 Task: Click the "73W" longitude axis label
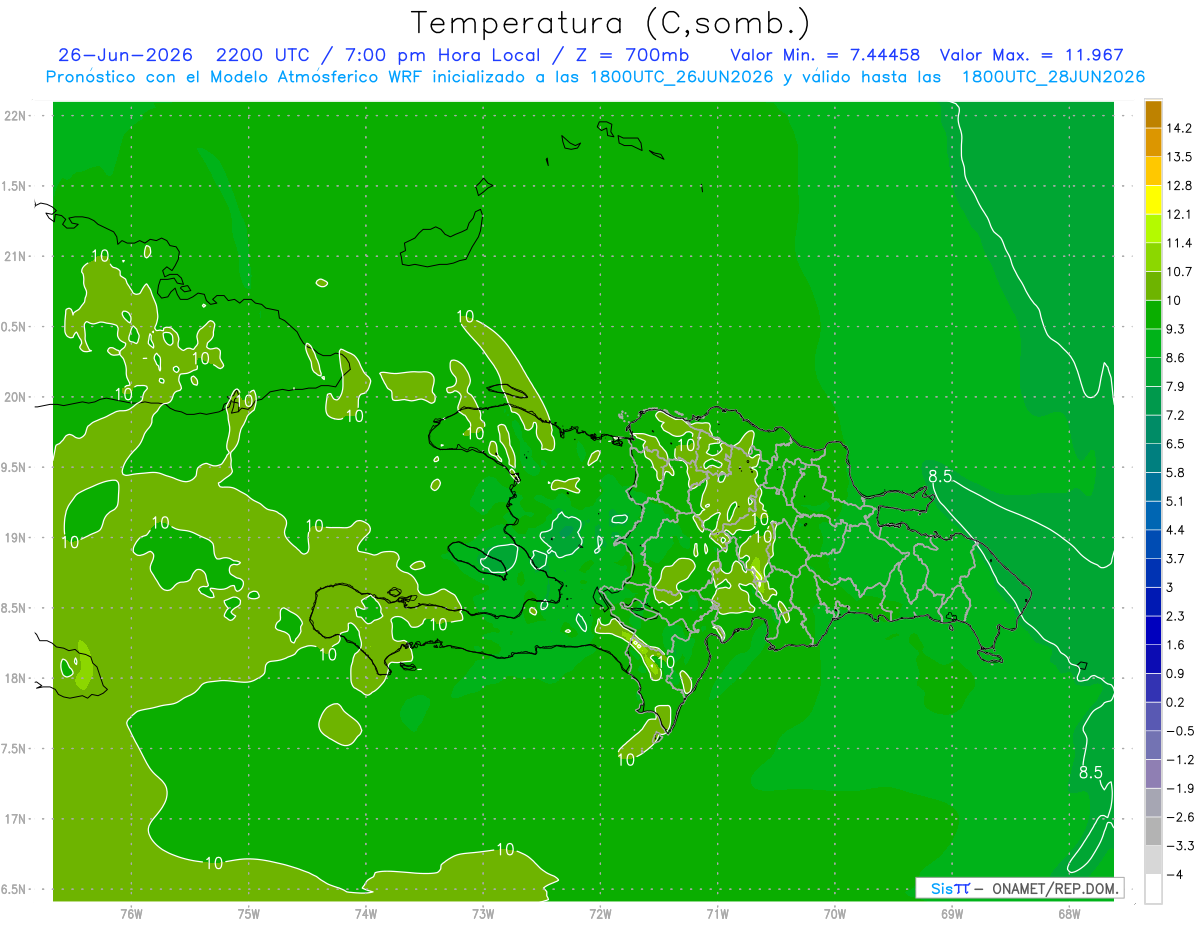click(x=483, y=914)
